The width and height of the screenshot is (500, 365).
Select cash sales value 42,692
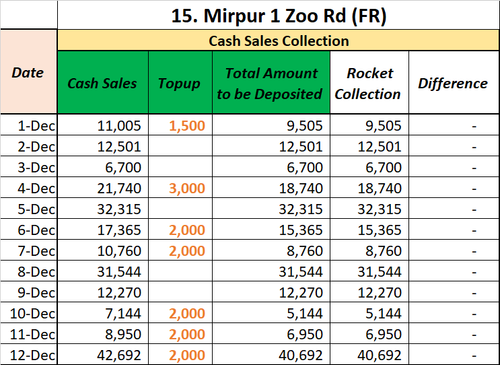click(x=103, y=354)
